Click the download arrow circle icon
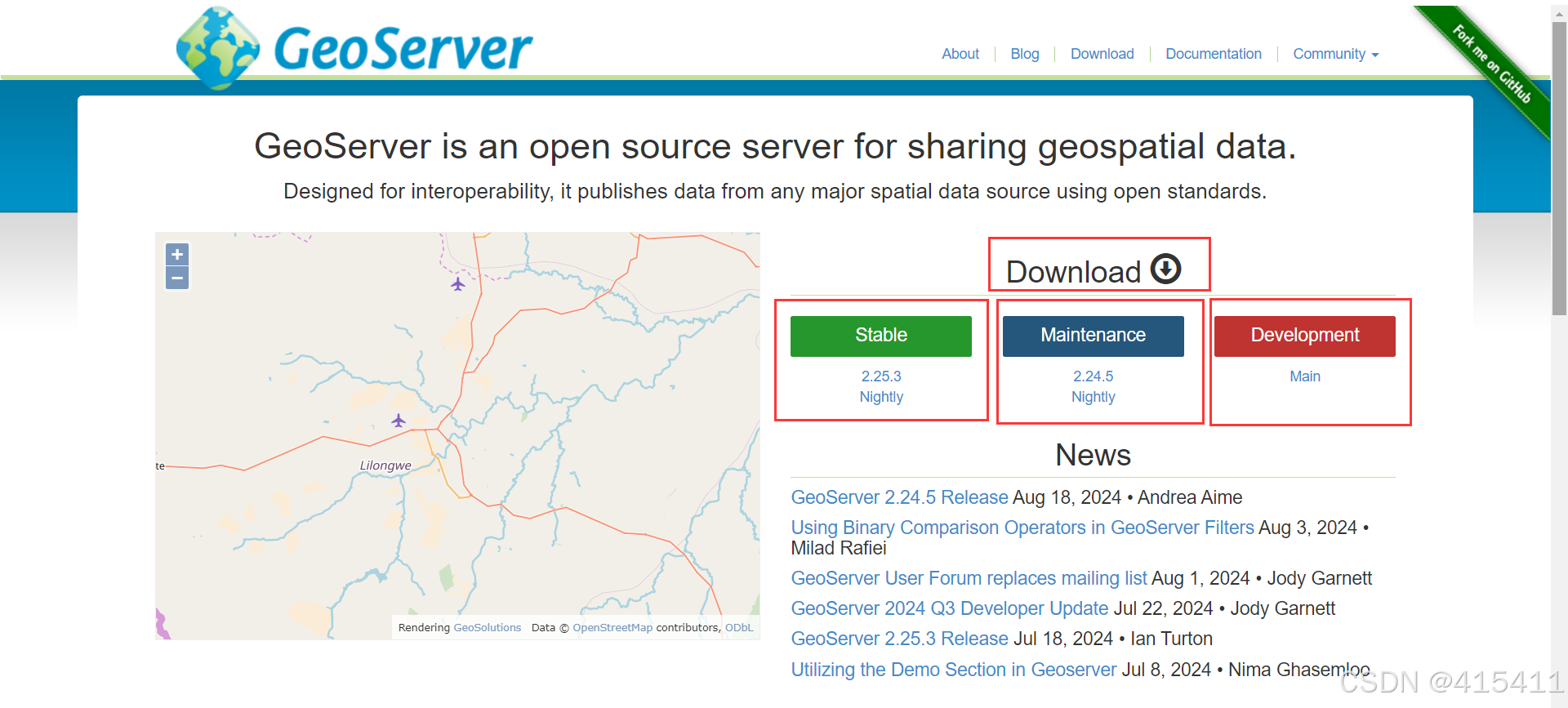1568x708 pixels. (x=1165, y=269)
